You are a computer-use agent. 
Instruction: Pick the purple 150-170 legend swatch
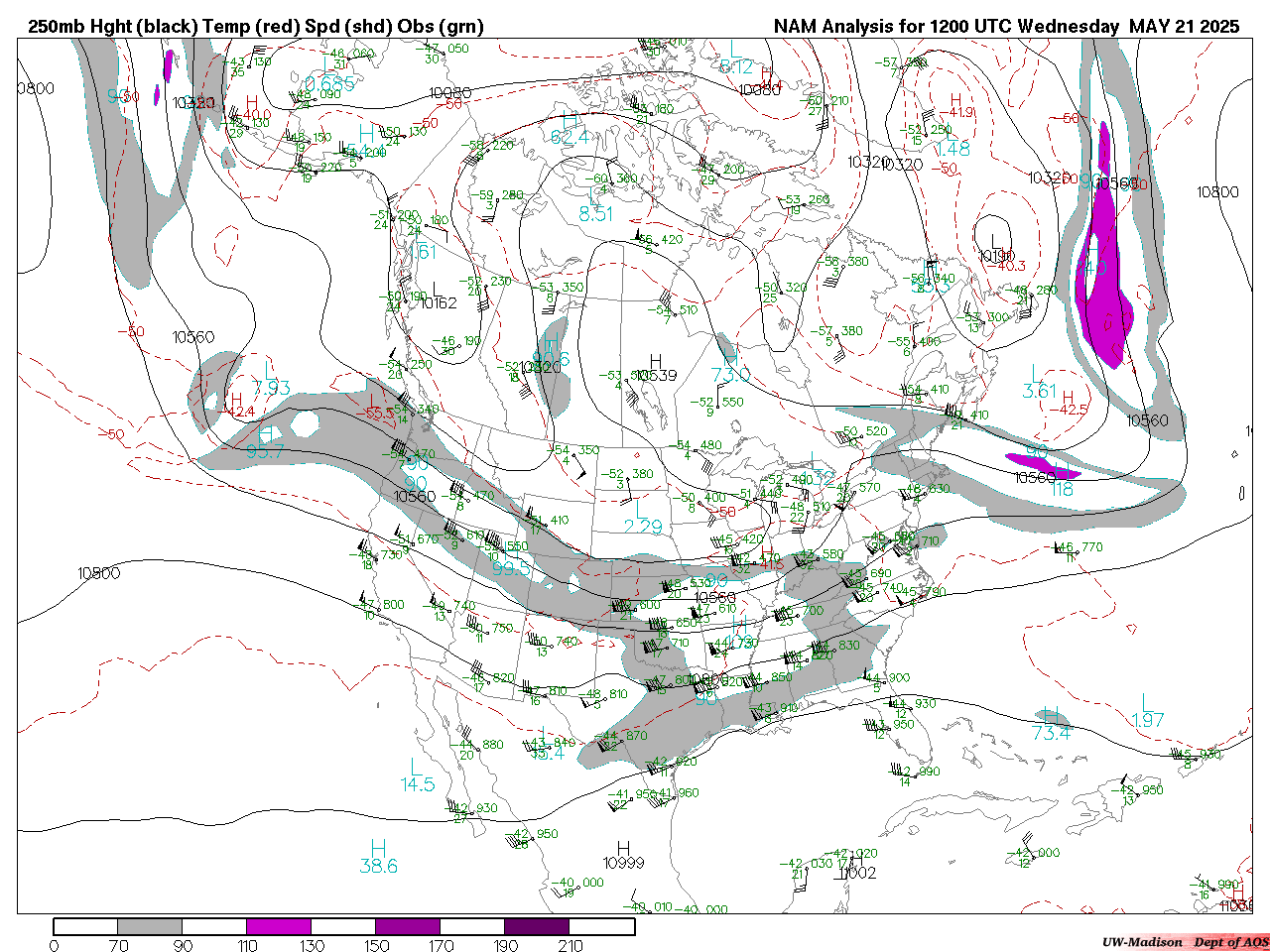click(408, 926)
